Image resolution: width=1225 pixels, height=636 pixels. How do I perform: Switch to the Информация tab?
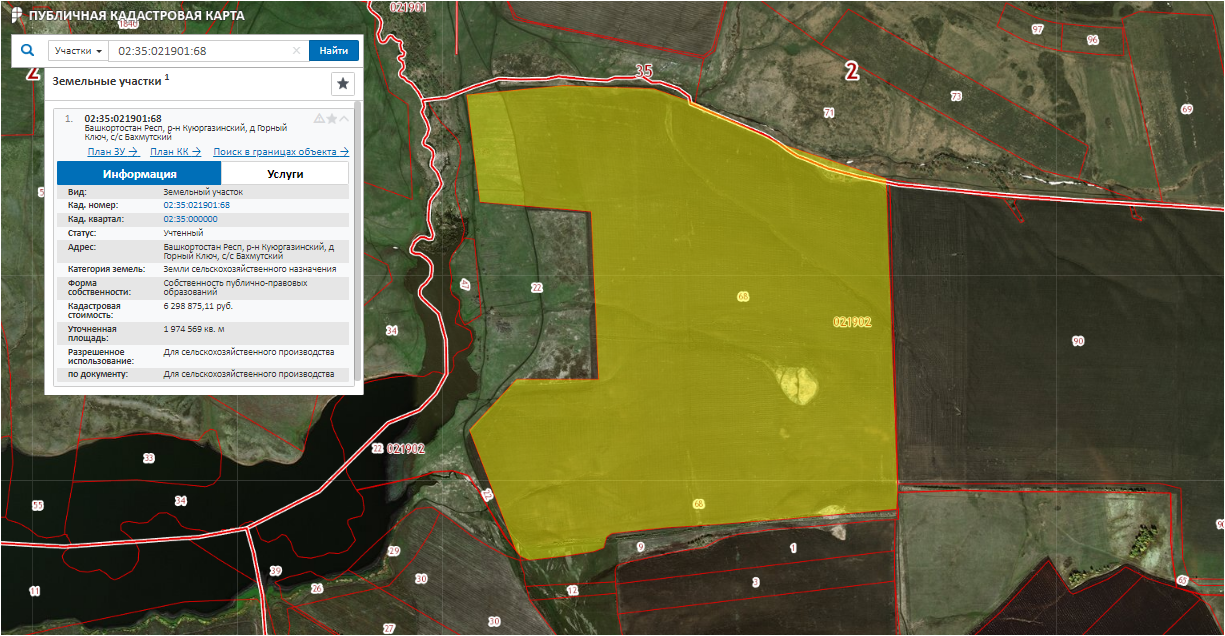click(139, 174)
